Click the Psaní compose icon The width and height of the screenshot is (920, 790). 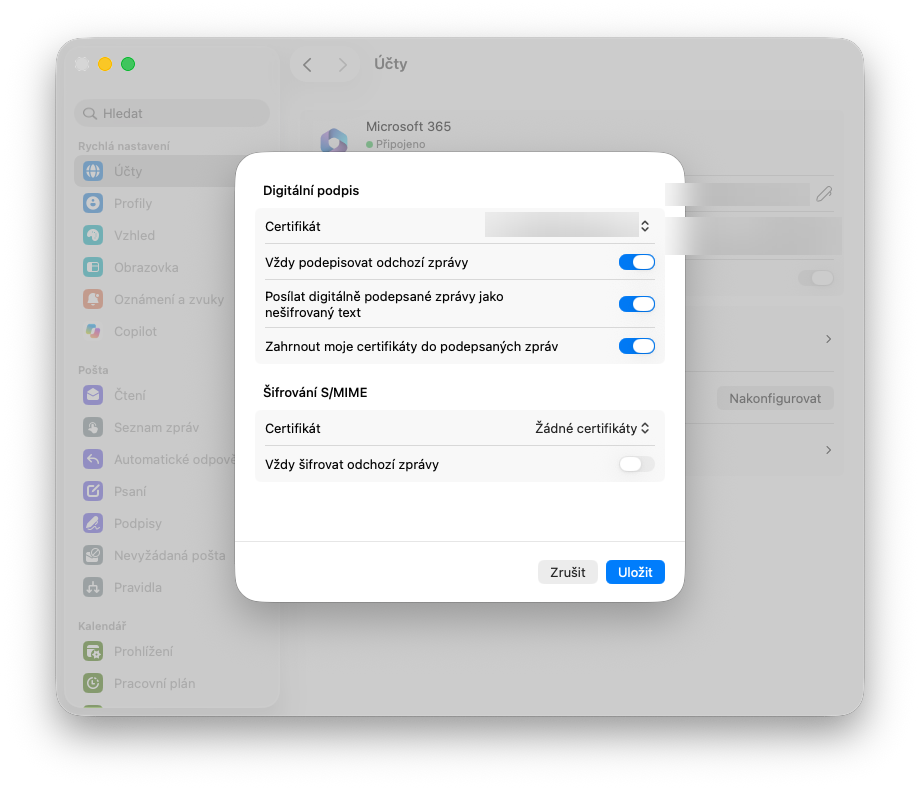click(93, 491)
